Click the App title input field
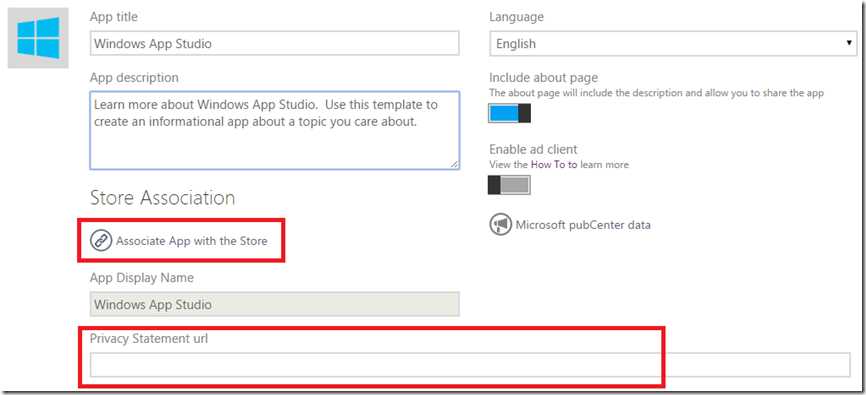The width and height of the screenshot is (866, 395). [274, 43]
